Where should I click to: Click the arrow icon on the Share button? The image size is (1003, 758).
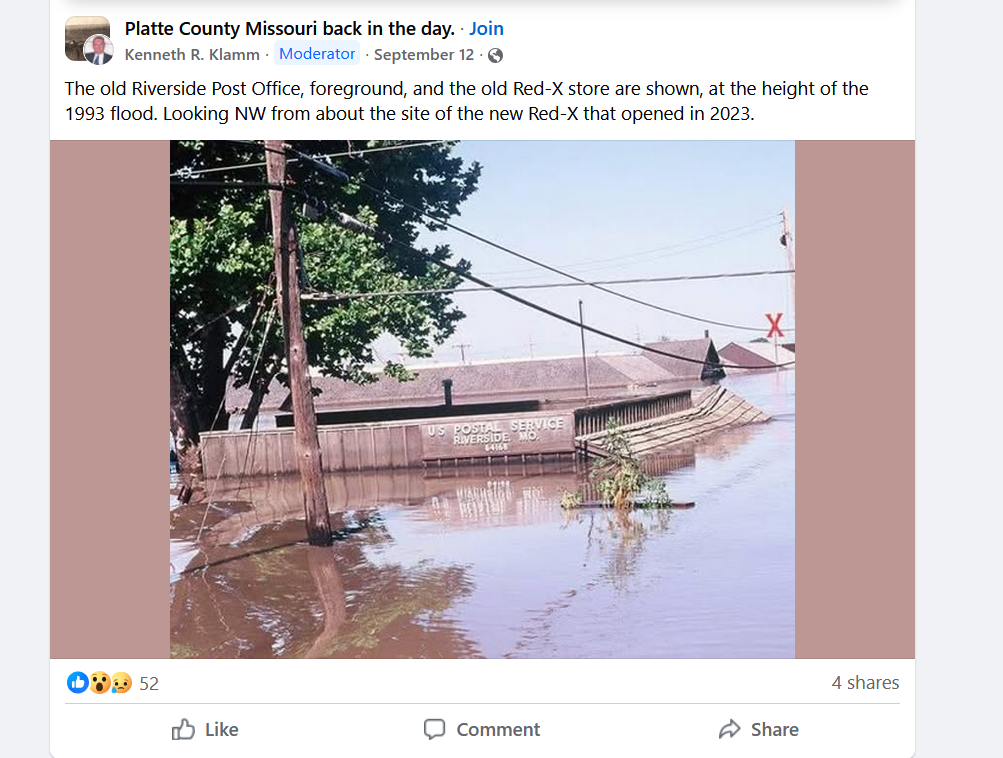730,729
